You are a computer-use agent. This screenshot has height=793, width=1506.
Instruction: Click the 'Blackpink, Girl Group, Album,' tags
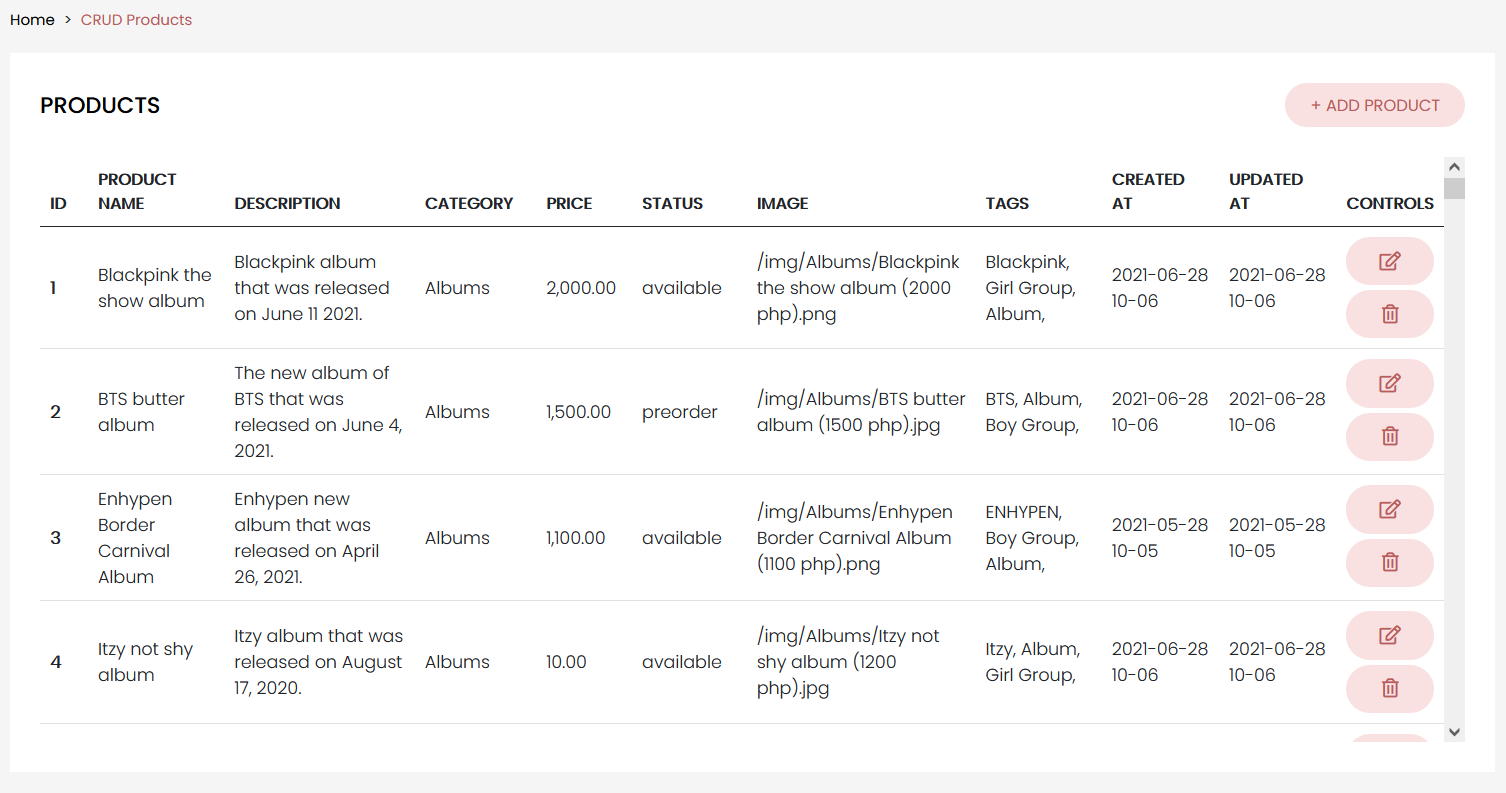click(1030, 288)
